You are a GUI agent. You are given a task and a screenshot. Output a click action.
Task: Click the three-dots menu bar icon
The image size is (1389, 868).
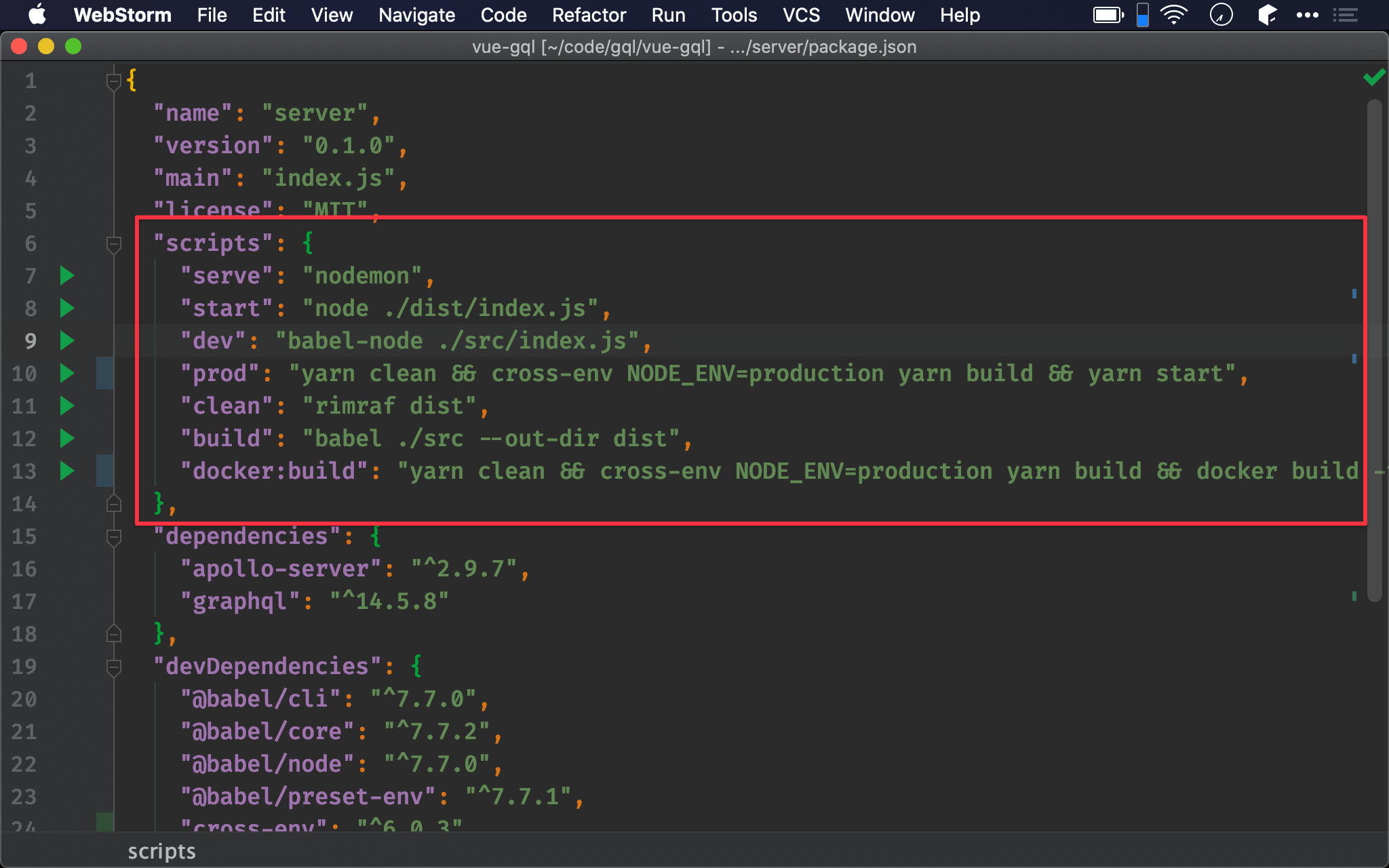(1307, 15)
